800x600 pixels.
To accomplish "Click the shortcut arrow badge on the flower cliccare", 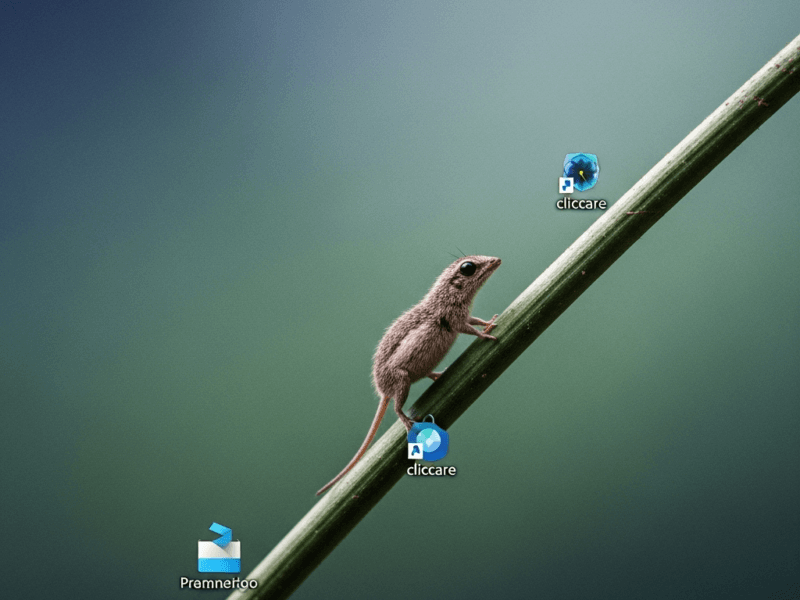I will [x=567, y=184].
